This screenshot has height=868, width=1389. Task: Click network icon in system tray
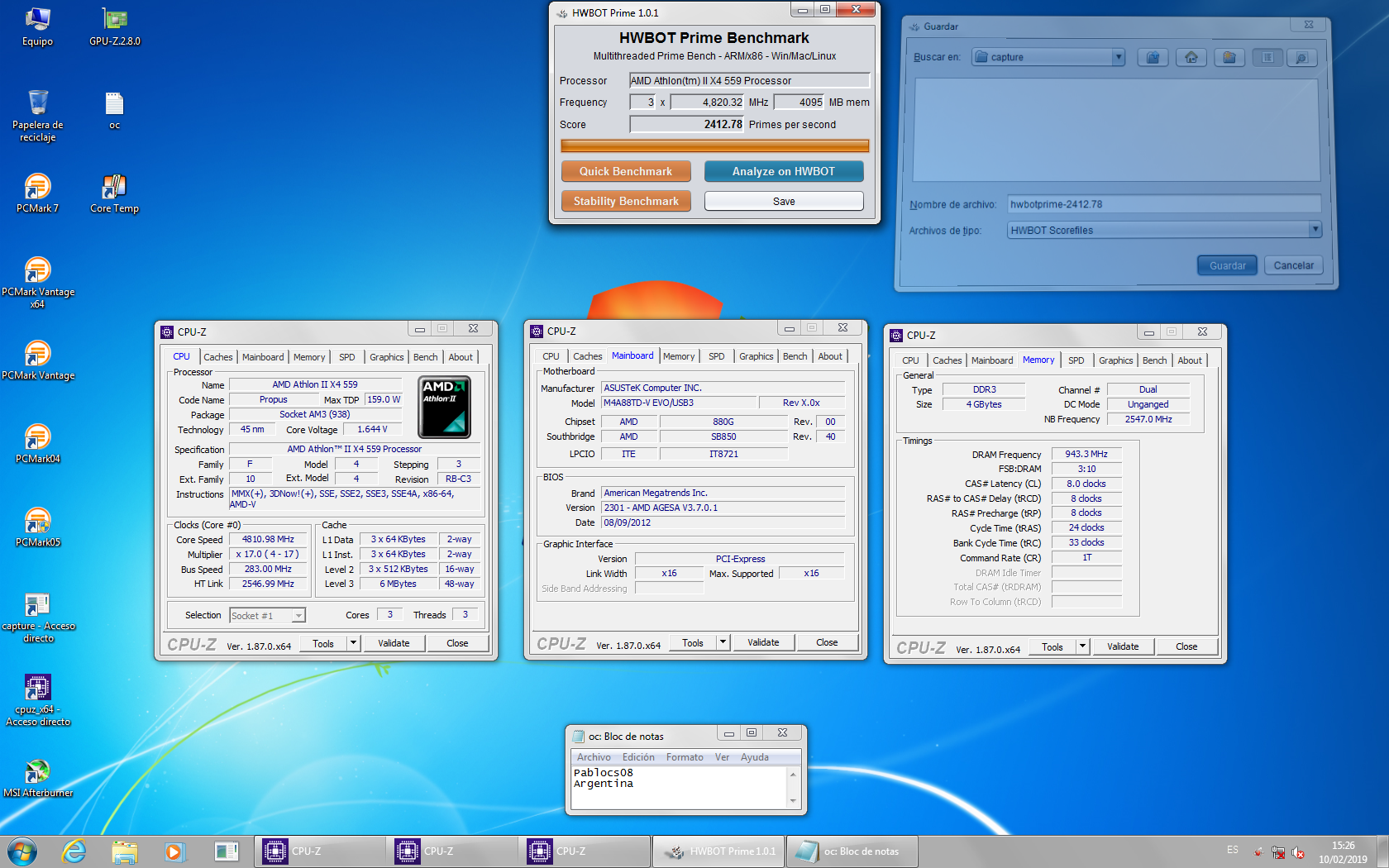[1278, 852]
